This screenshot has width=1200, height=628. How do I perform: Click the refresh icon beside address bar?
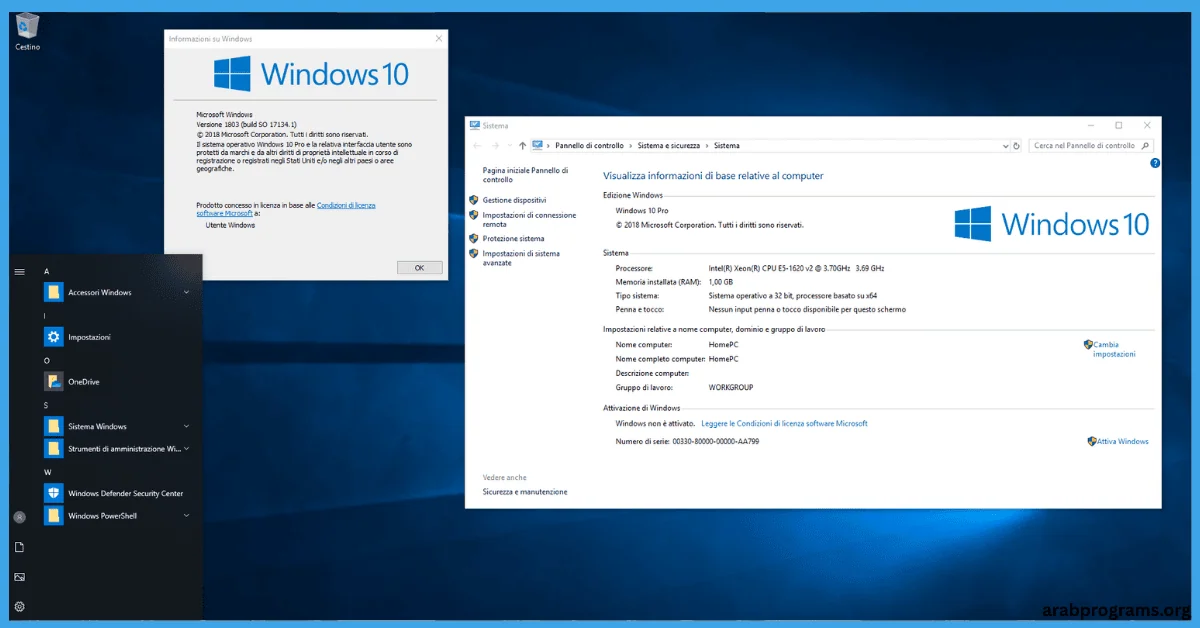pyautogui.click(x=1017, y=145)
